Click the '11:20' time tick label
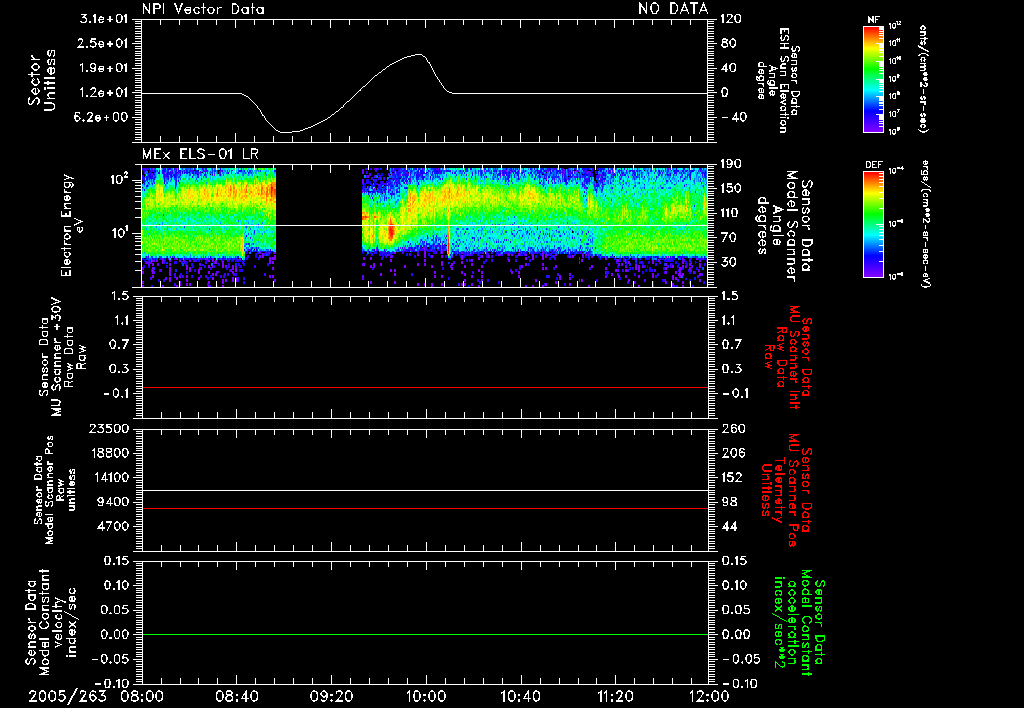Image resolution: width=1024 pixels, height=708 pixels. (615, 696)
